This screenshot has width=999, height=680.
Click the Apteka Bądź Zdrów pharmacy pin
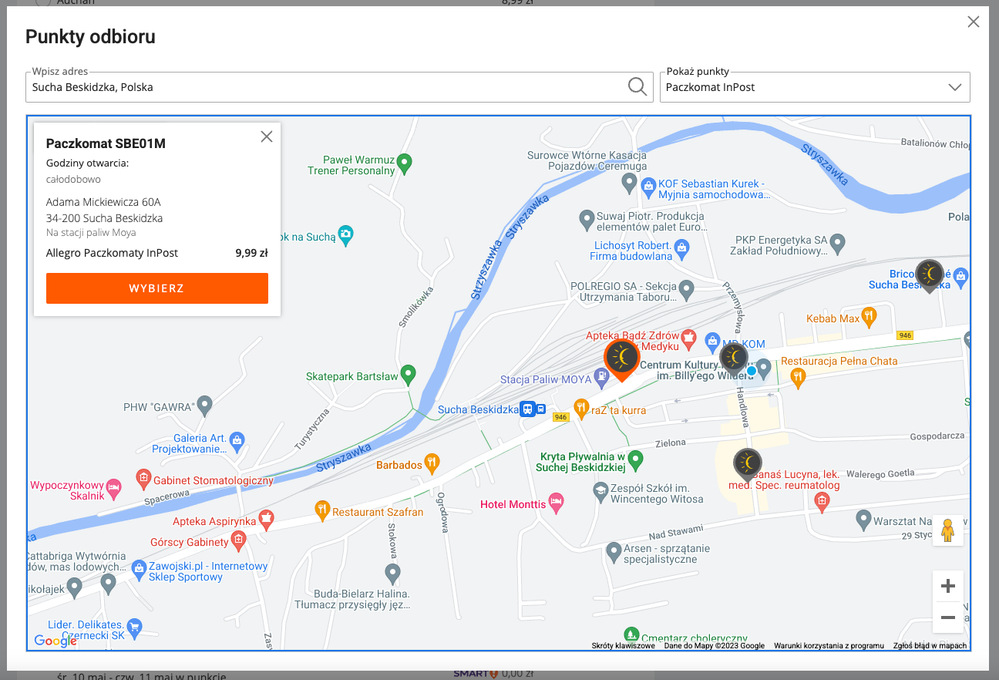(x=688, y=340)
